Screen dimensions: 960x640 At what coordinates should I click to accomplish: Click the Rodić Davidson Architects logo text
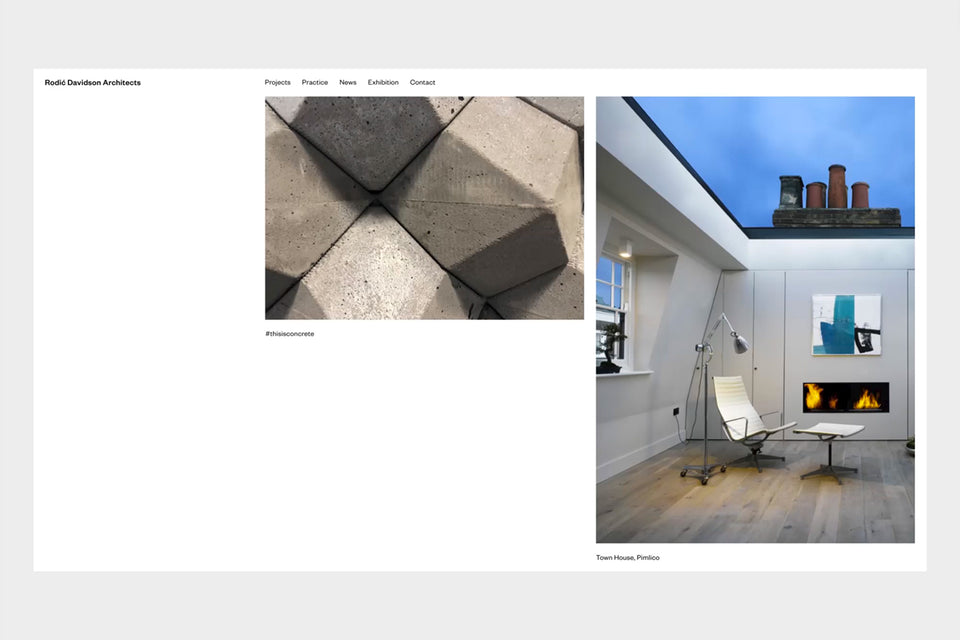(x=93, y=83)
